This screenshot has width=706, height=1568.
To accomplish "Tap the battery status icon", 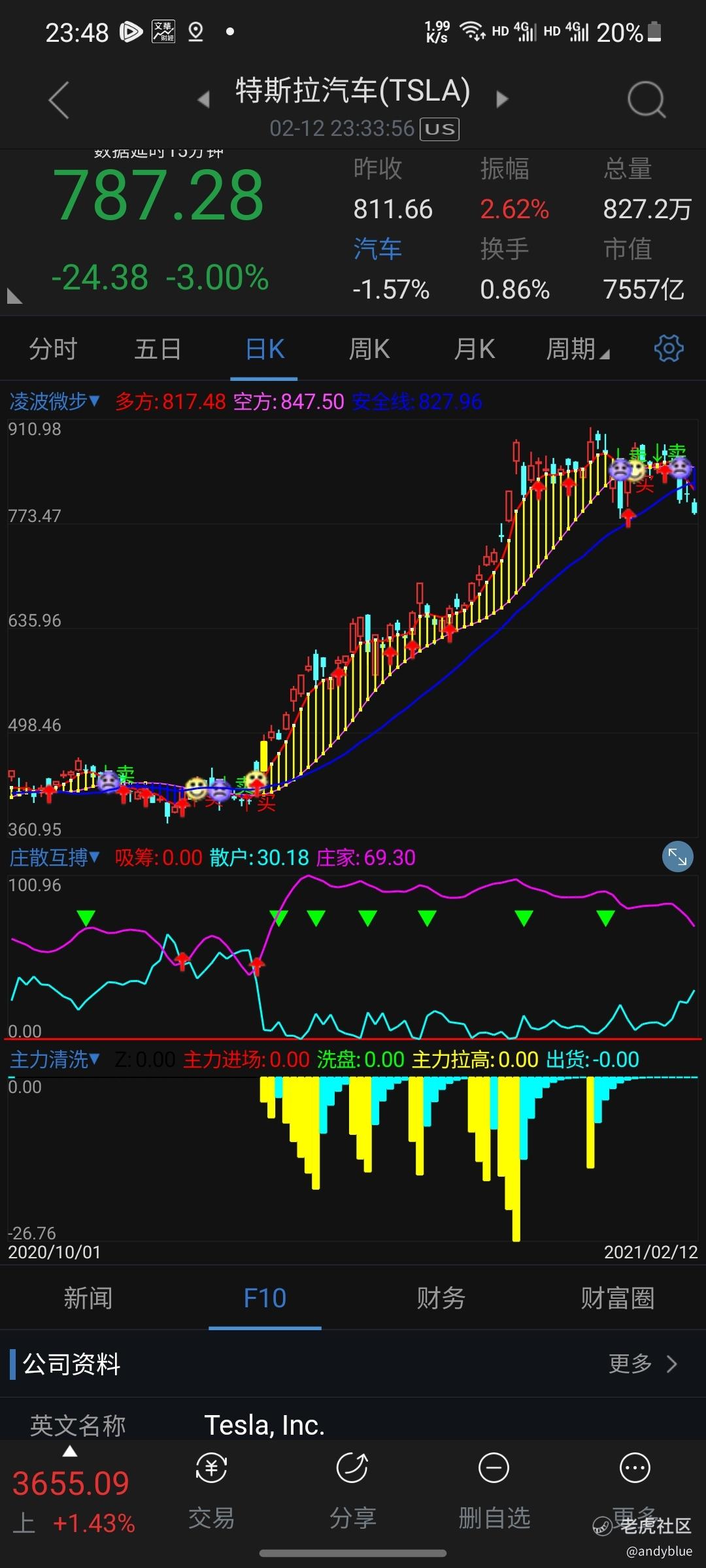I will (654, 31).
